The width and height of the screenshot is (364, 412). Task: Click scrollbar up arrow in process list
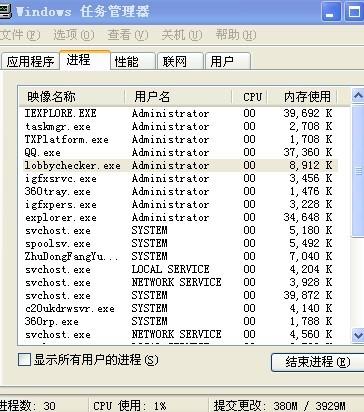[x=358, y=96]
